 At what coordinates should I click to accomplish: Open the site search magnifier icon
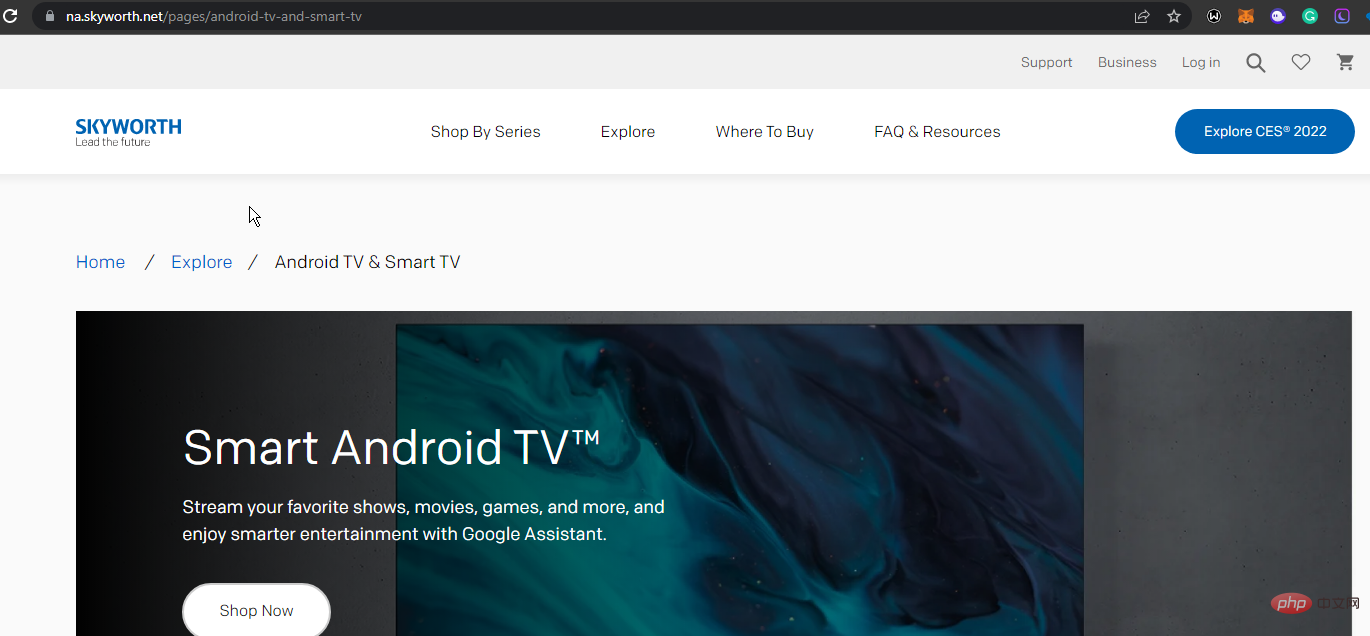[x=1256, y=63]
